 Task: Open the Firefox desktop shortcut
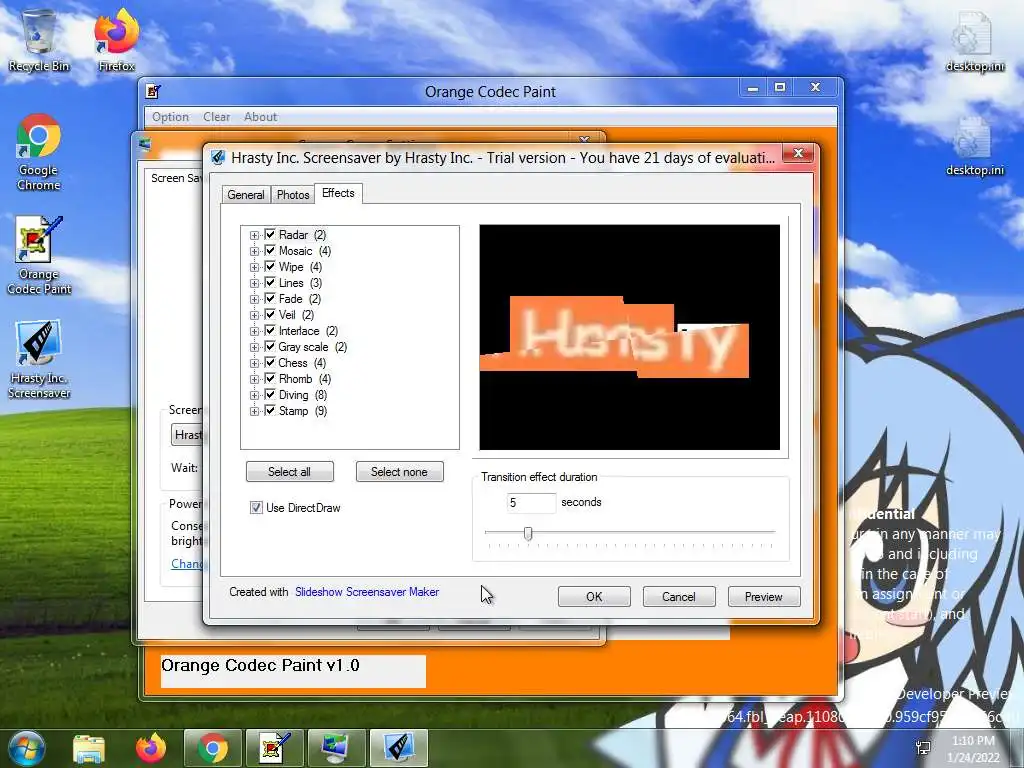tap(116, 40)
